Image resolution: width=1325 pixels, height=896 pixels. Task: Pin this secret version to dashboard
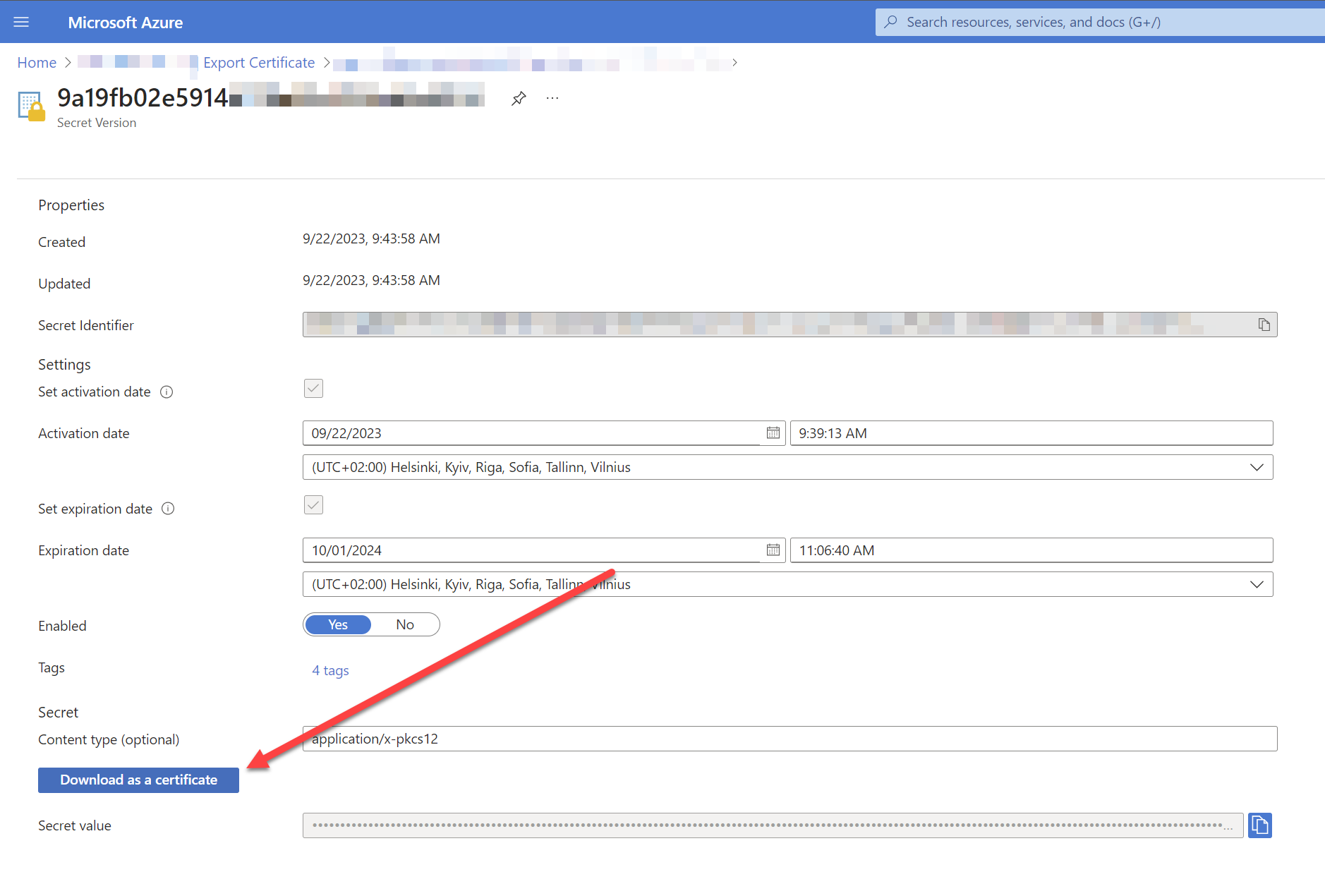519,98
